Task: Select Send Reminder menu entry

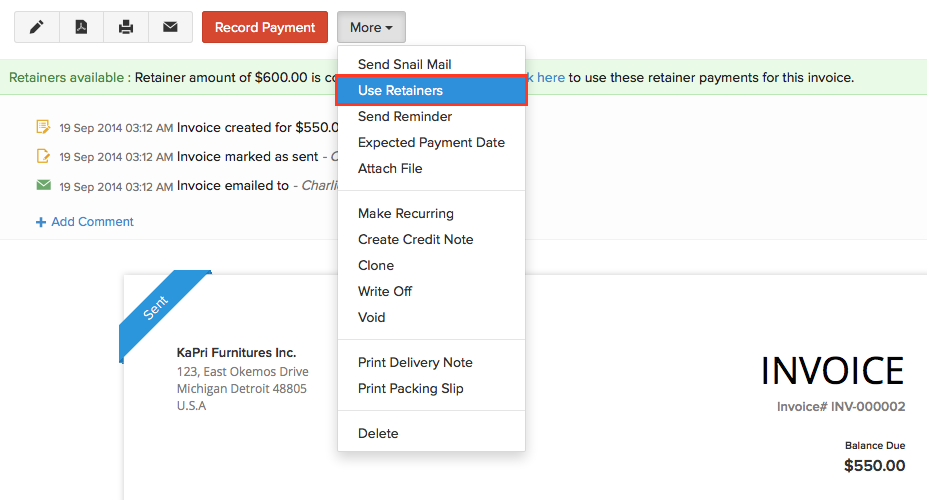Action: [404, 117]
